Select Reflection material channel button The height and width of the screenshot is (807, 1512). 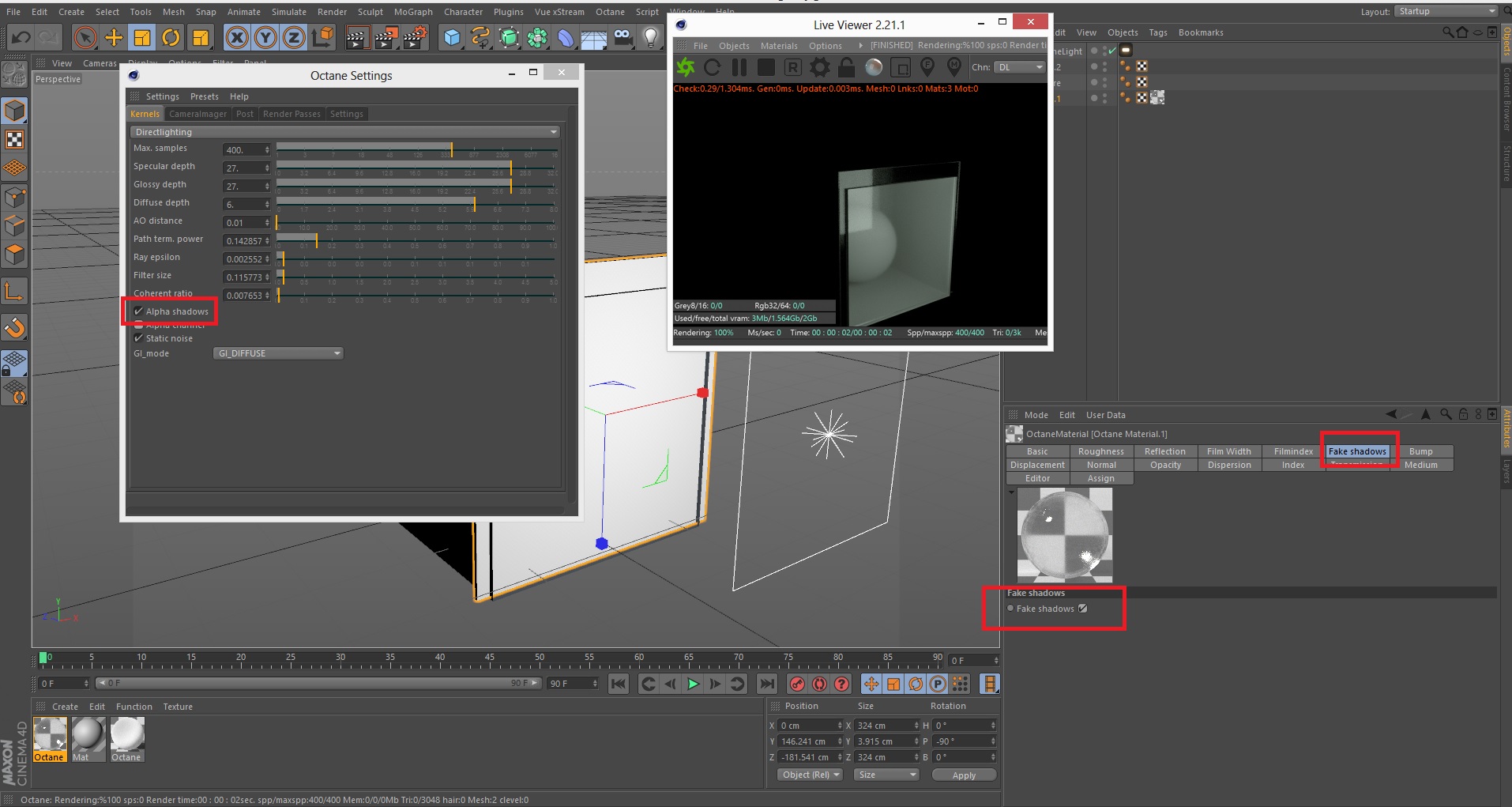pos(1164,451)
